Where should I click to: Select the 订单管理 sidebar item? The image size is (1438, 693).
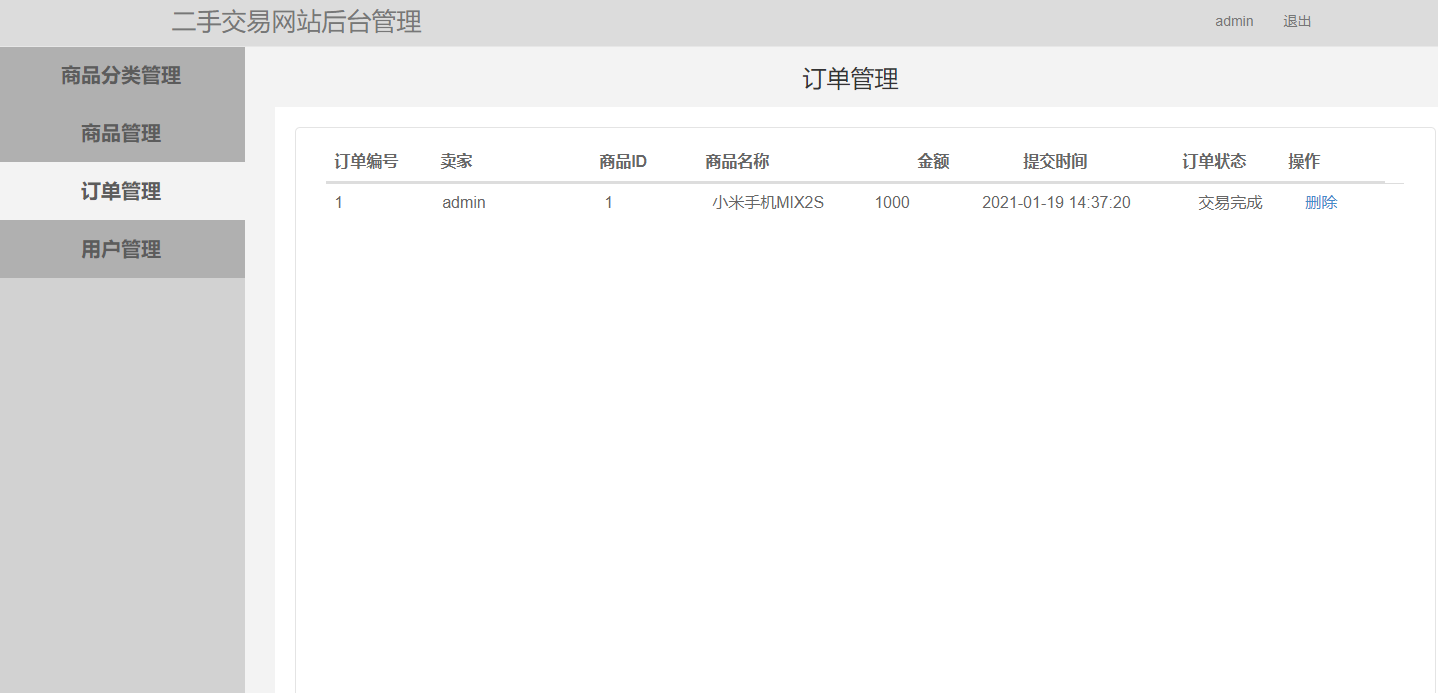(120, 191)
